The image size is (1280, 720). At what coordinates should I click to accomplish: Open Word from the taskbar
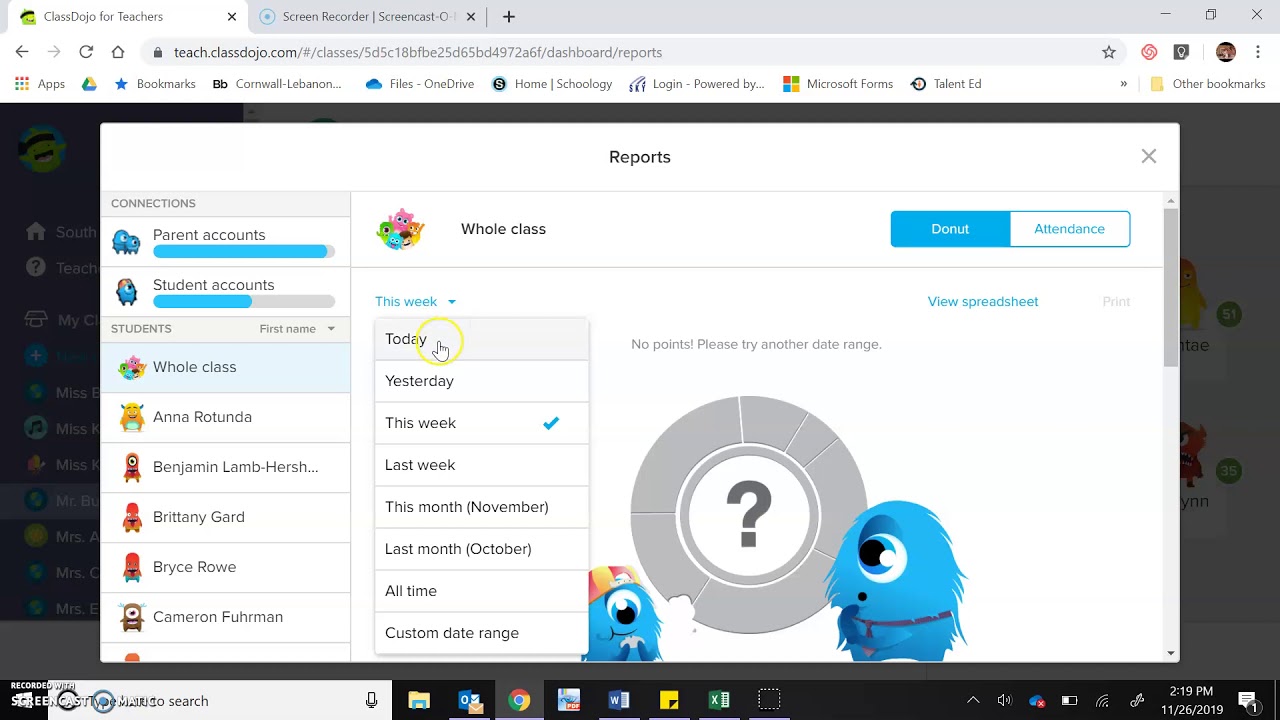[618, 700]
